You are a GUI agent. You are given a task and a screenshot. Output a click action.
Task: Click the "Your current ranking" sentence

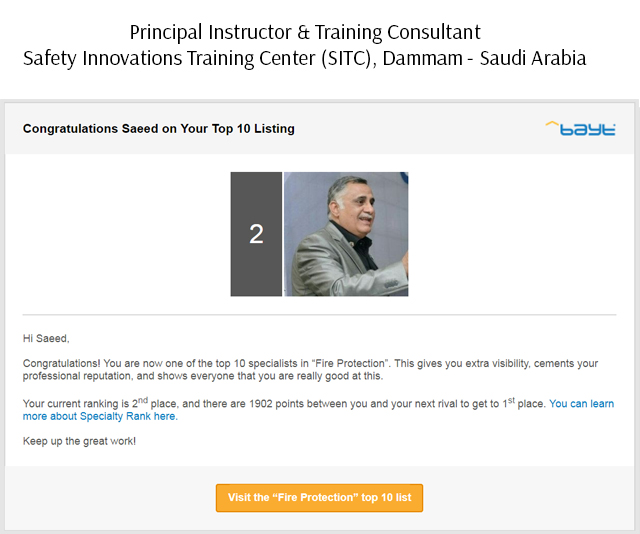click(80, 404)
